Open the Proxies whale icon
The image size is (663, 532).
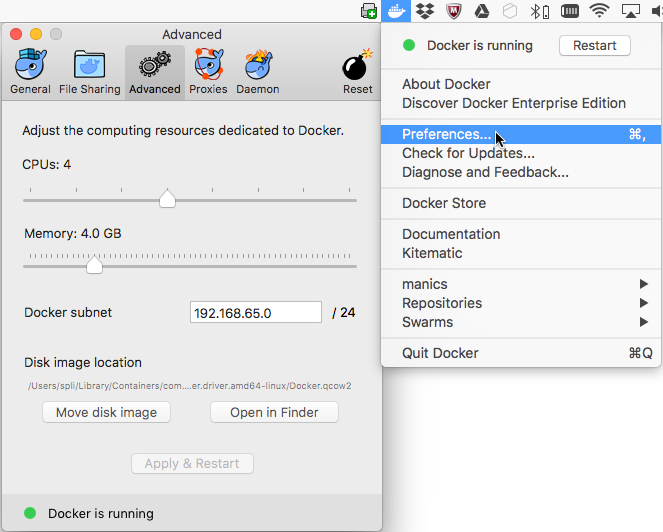(208, 64)
